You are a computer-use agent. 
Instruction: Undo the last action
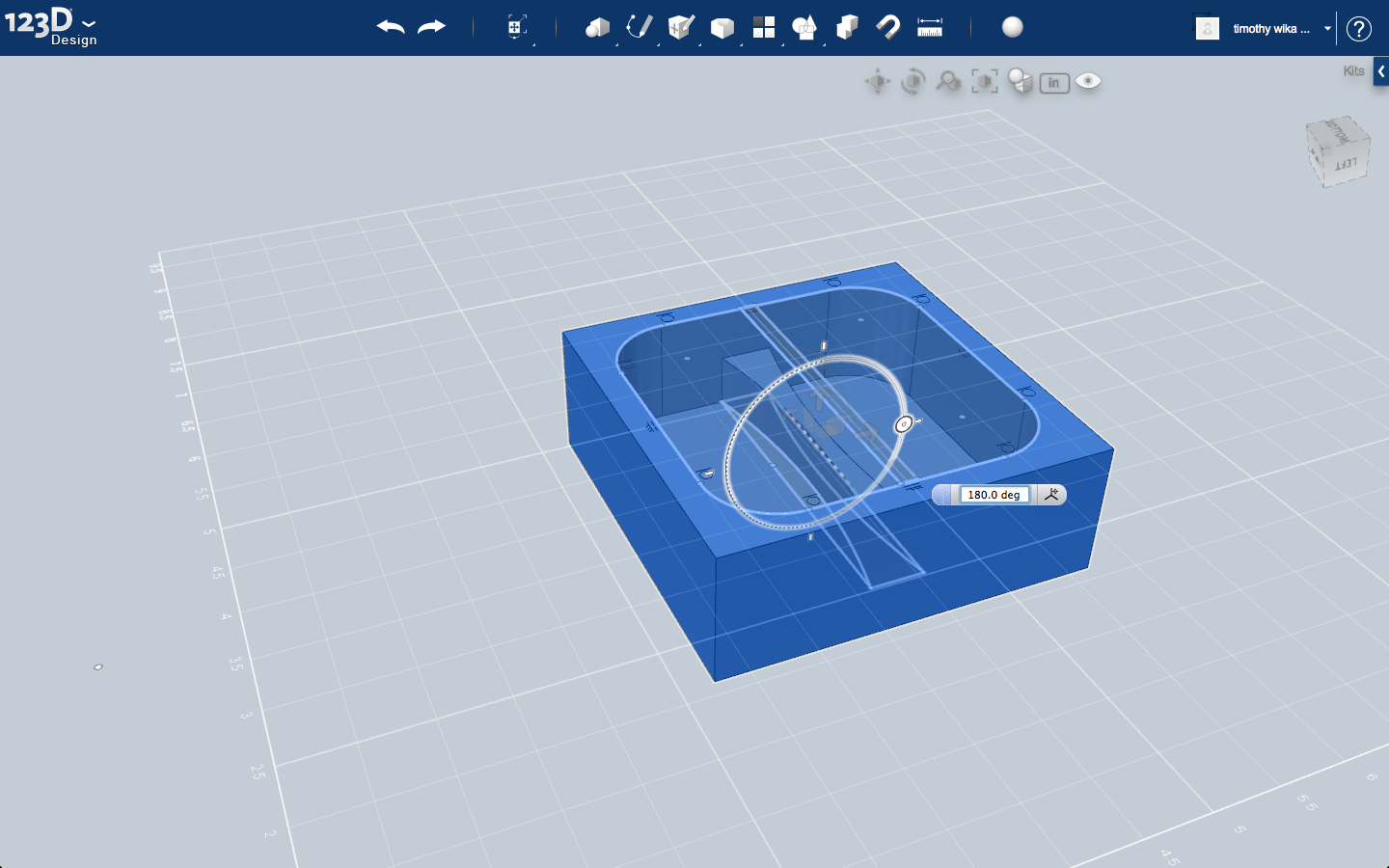pyautogui.click(x=391, y=27)
